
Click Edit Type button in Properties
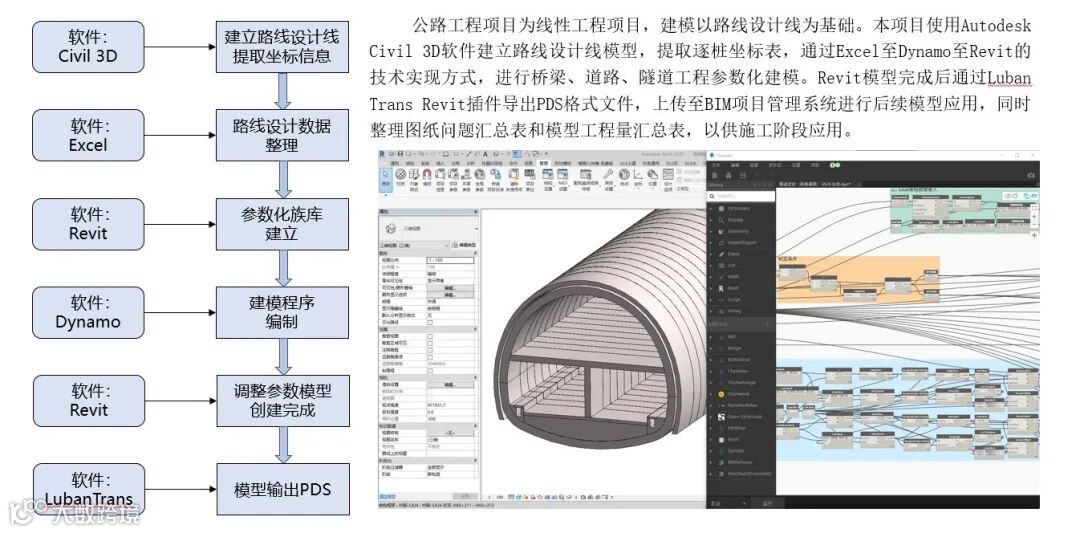[464, 245]
